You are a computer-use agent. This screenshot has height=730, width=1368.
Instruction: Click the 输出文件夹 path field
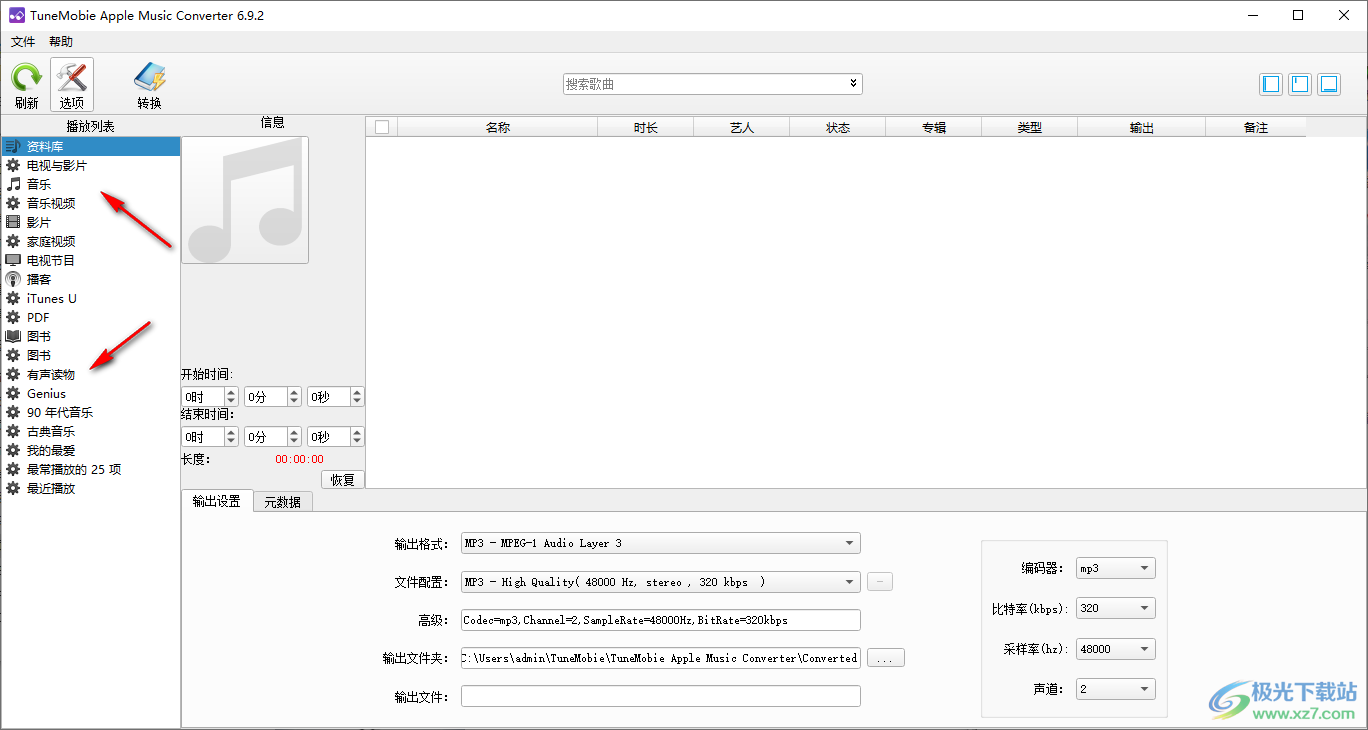pyautogui.click(x=661, y=658)
